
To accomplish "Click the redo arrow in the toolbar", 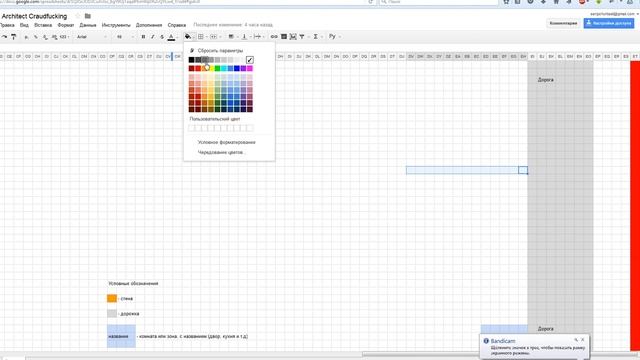I will point(4,37).
